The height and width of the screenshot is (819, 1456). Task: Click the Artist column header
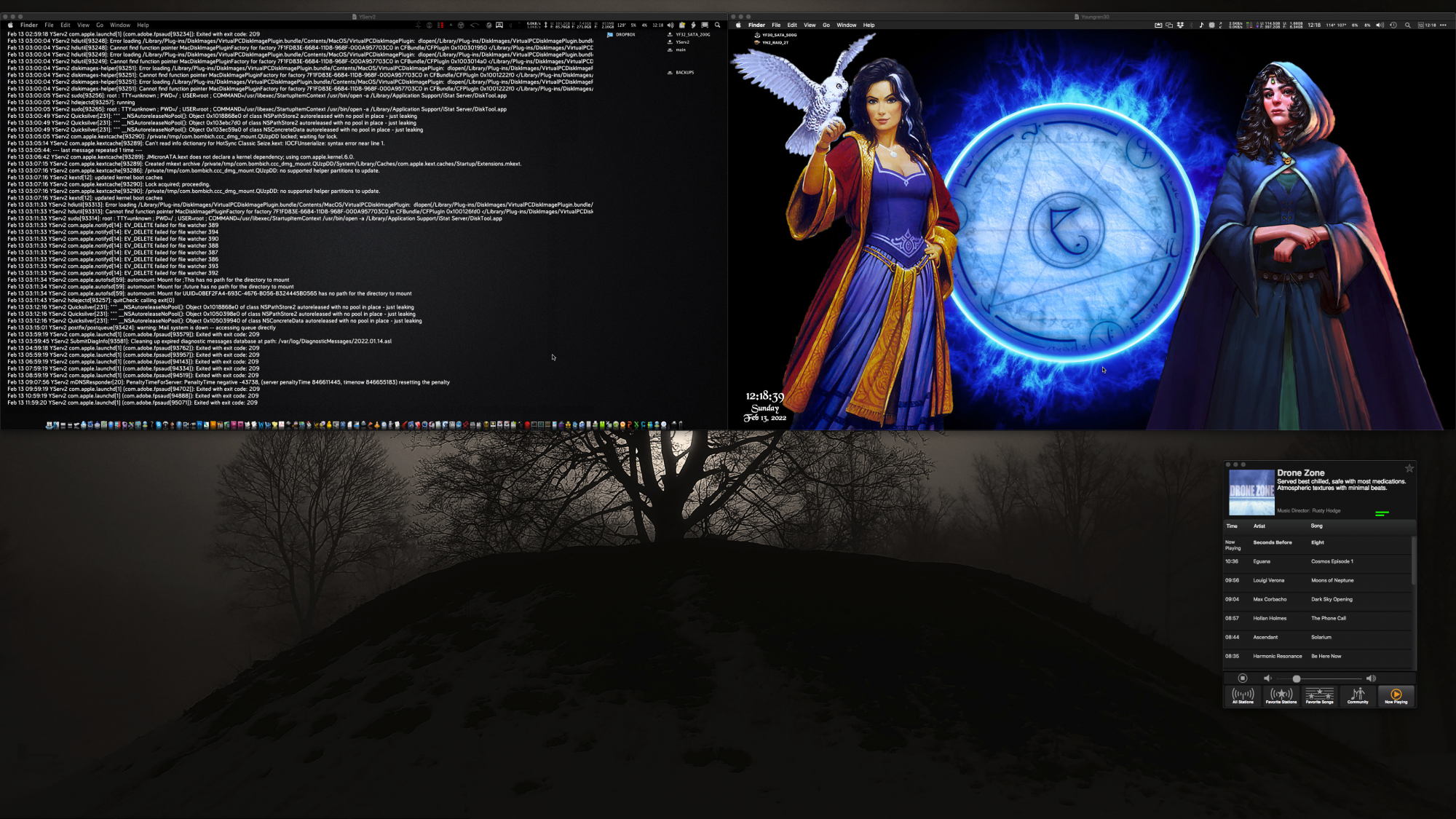pyautogui.click(x=1259, y=526)
